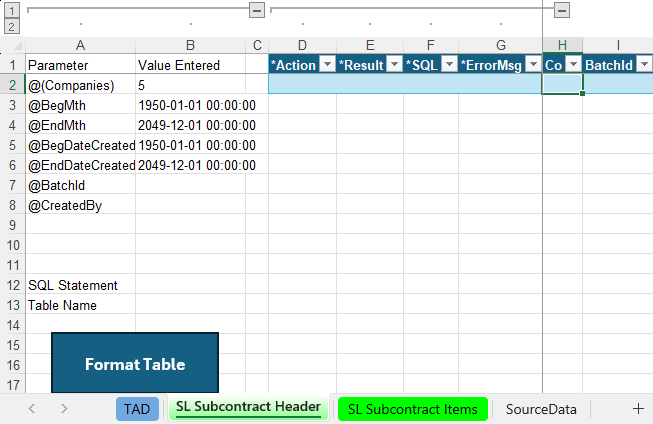Select the @BatchId parameter cell
Screen dimensions: 653x424
pos(80,185)
